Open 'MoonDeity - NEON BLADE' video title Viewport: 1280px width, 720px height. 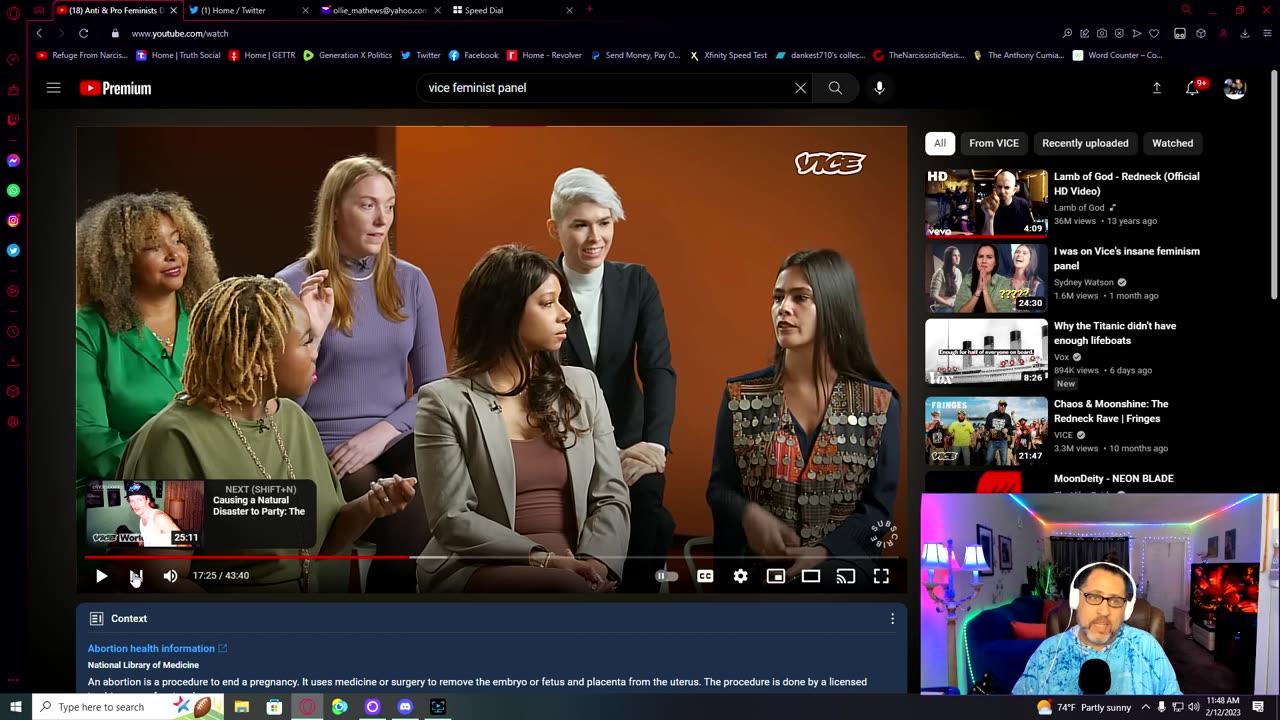[x=1113, y=479]
